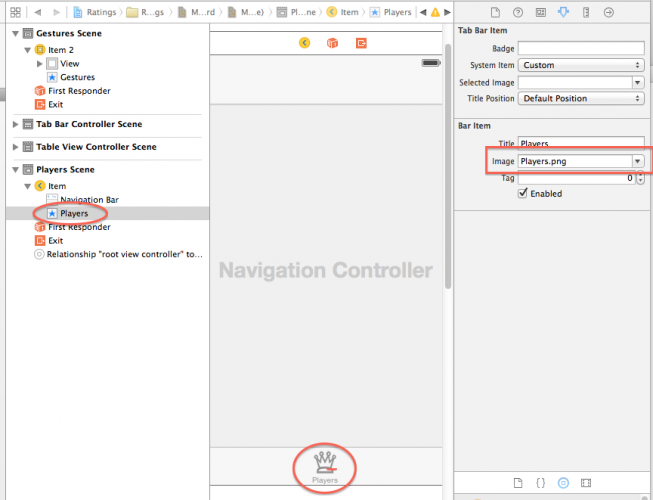653x500 pixels.
Task: Select Navigation Bar in the outline
Action: click(x=89, y=200)
